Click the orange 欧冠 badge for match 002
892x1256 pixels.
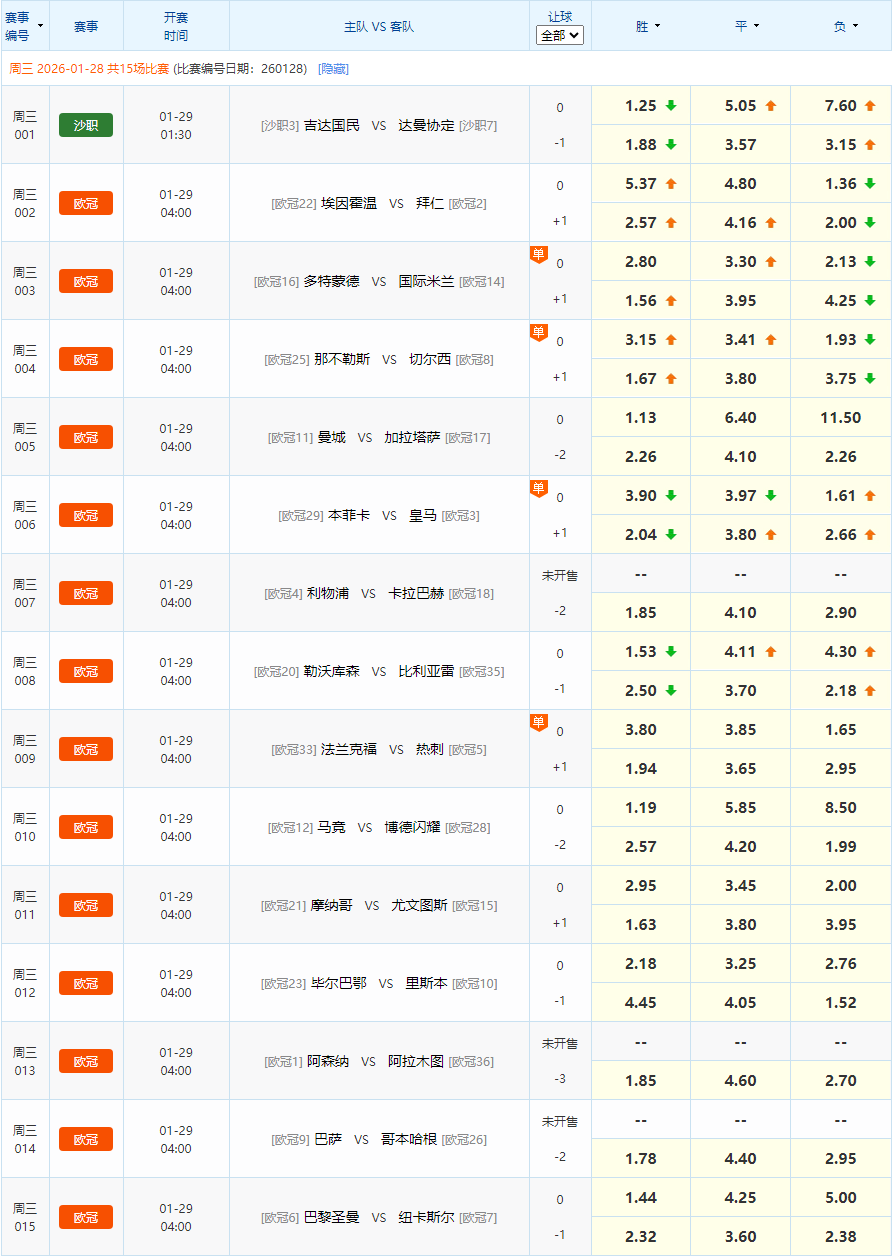click(86, 203)
